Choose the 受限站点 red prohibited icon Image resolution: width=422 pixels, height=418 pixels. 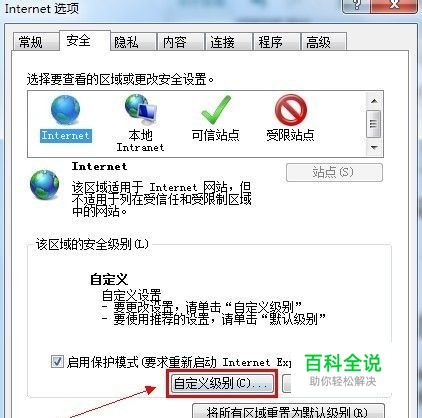tap(290, 109)
